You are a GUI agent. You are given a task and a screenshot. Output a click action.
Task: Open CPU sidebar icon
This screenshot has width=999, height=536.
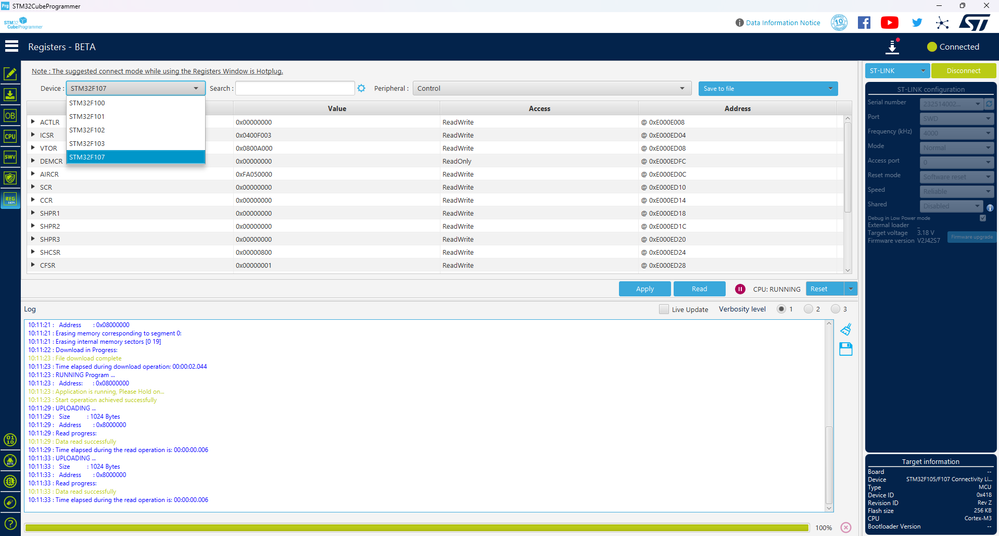tap(10, 136)
